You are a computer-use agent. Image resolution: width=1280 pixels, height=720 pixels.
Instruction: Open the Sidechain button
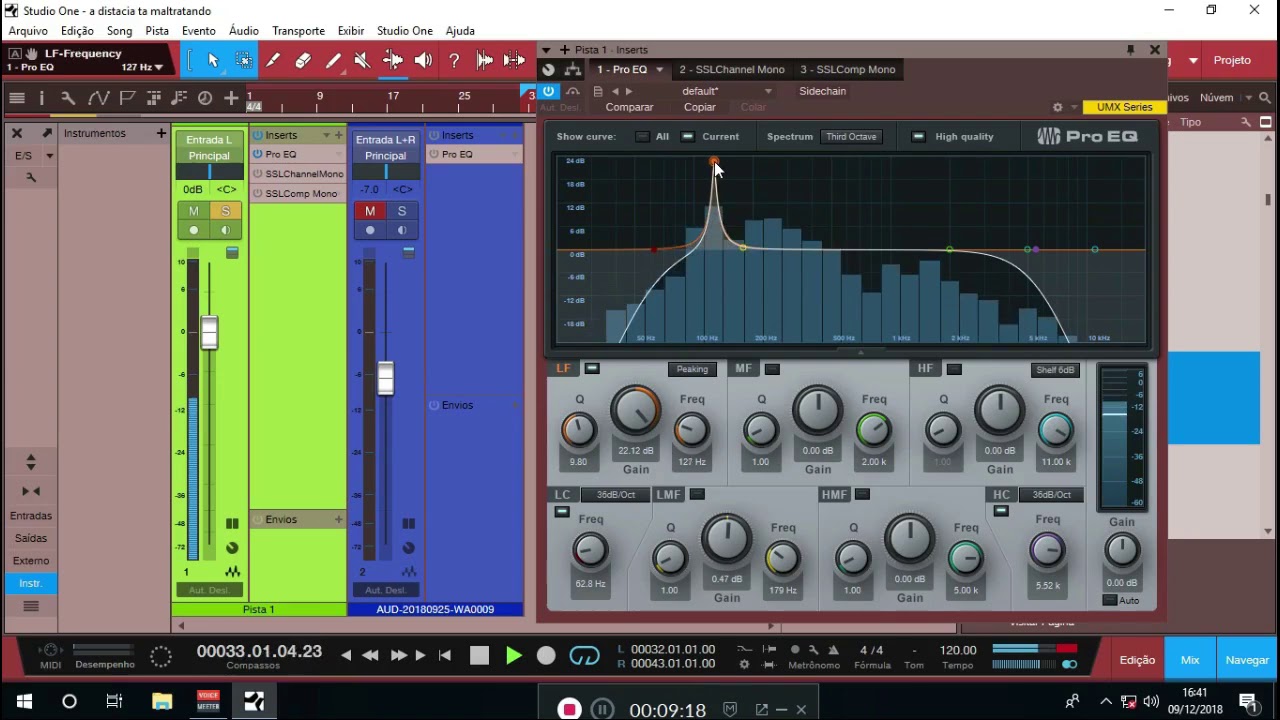(822, 91)
